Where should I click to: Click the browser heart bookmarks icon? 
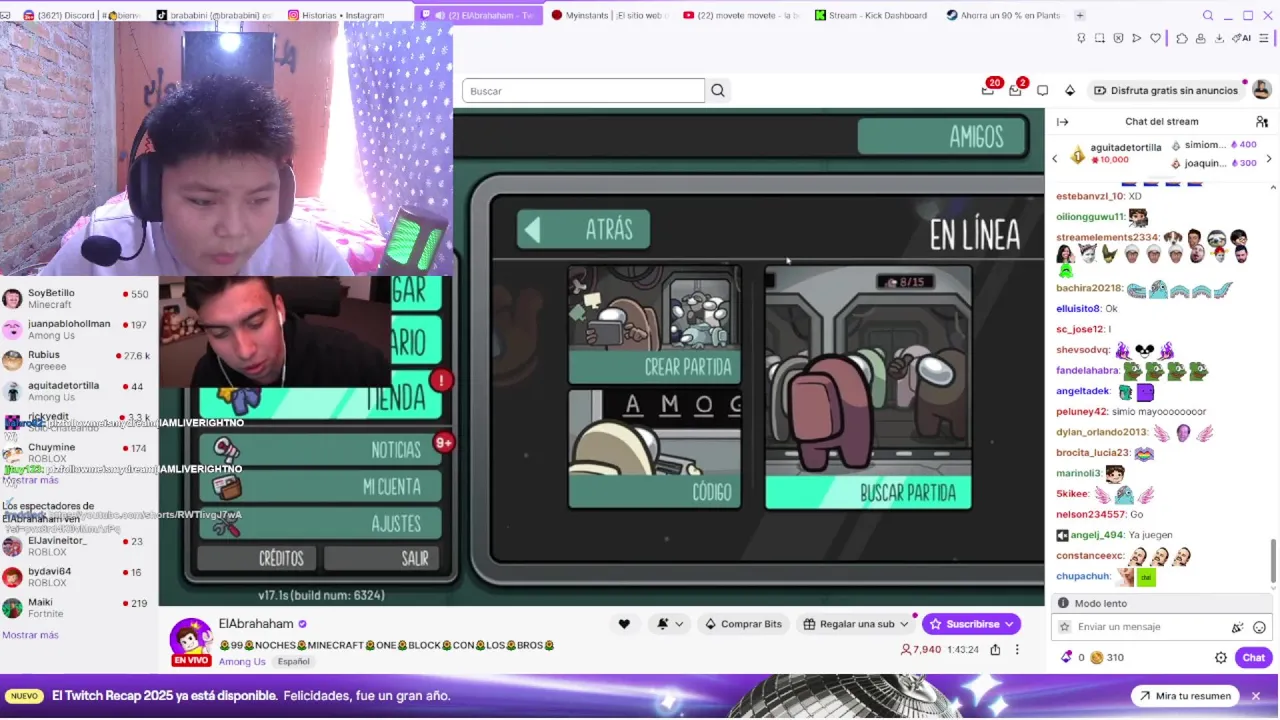pyautogui.click(x=1155, y=38)
